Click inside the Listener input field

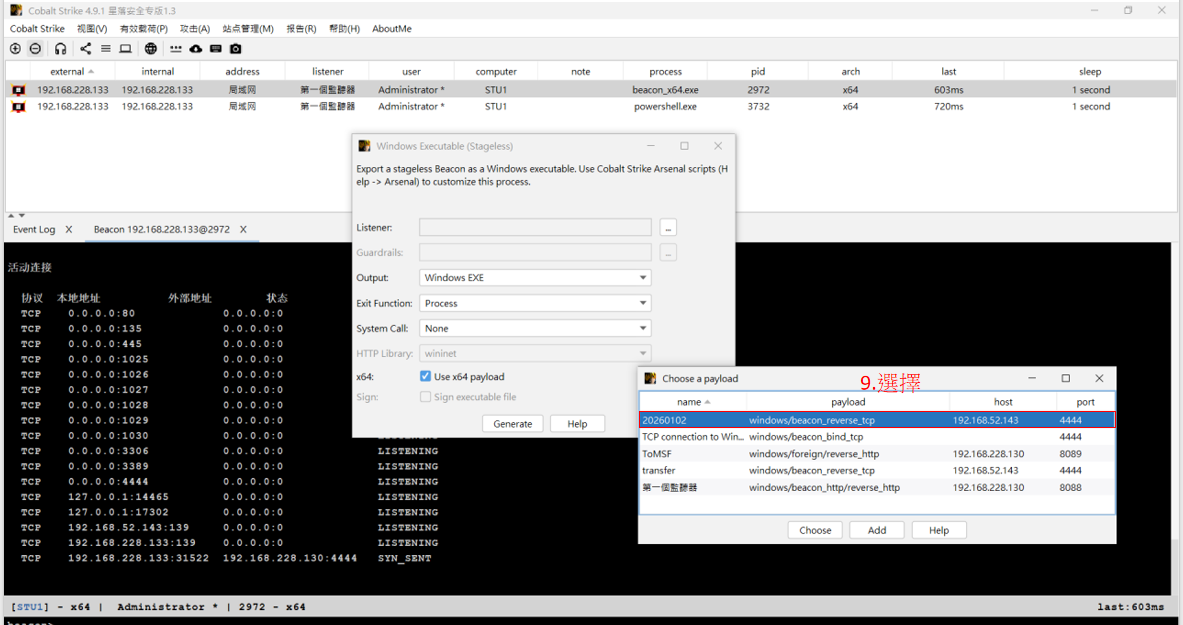pyautogui.click(x=535, y=227)
